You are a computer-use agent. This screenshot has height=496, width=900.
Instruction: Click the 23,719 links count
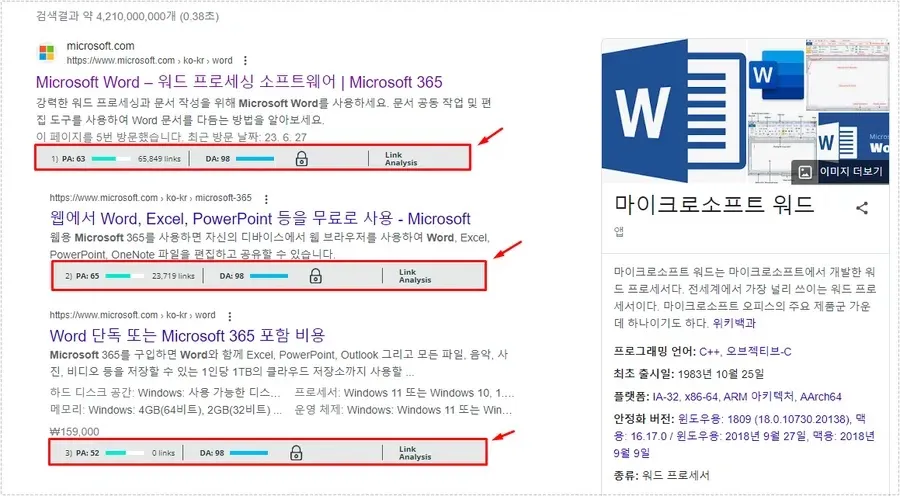coord(173,276)
